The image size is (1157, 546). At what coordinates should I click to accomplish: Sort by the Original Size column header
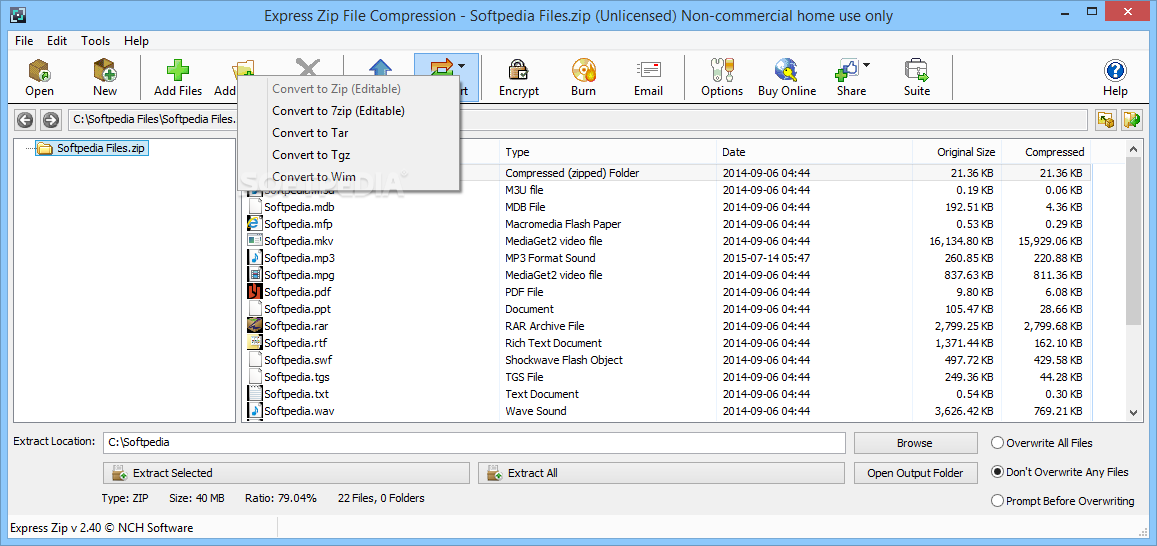(x=957, y=152)
